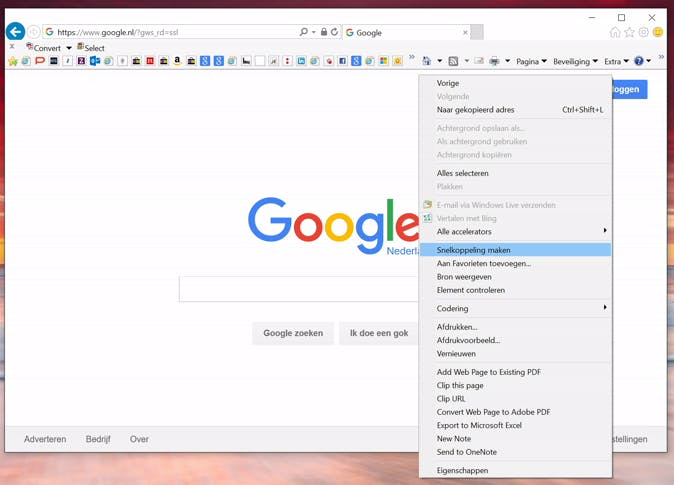Viewport: 674px width, 485px height.
Task: Expand the Codering submenu
Action: [515, 308]
